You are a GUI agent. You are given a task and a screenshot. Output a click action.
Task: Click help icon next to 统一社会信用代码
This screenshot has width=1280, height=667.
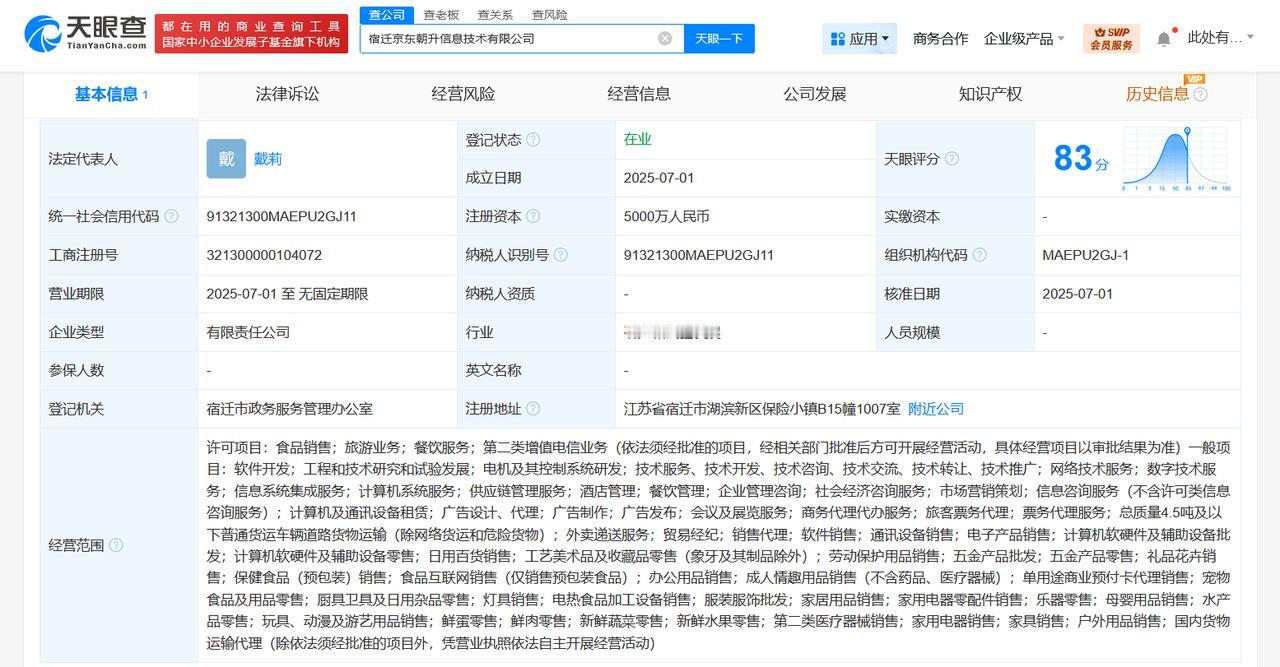[x=171, y=216]
